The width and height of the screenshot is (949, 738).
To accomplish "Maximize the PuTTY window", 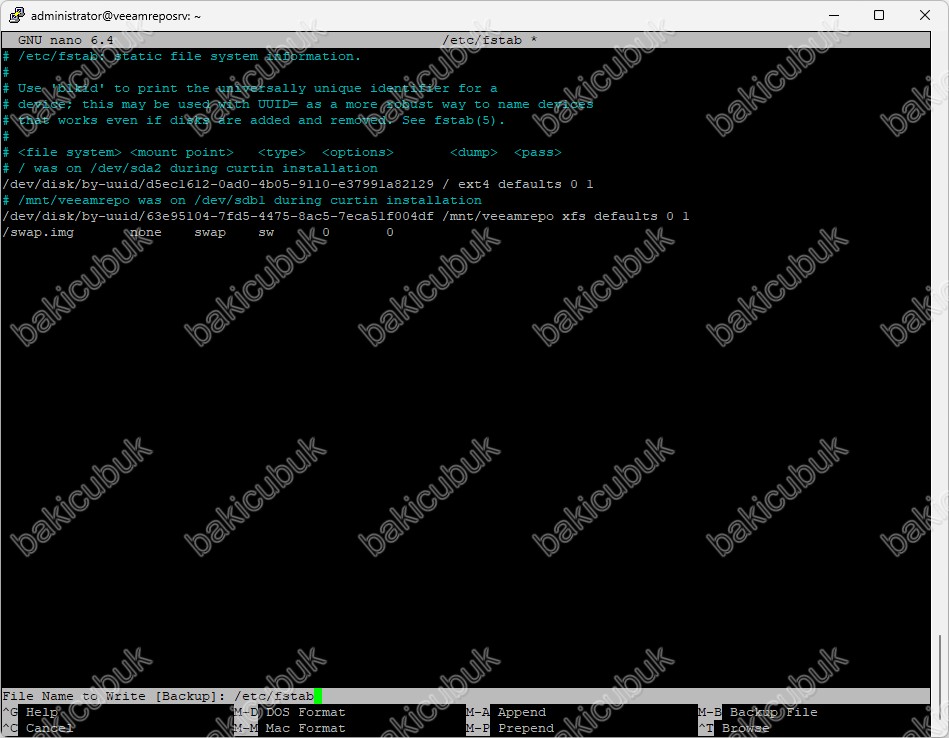I will tap(879, 15).
